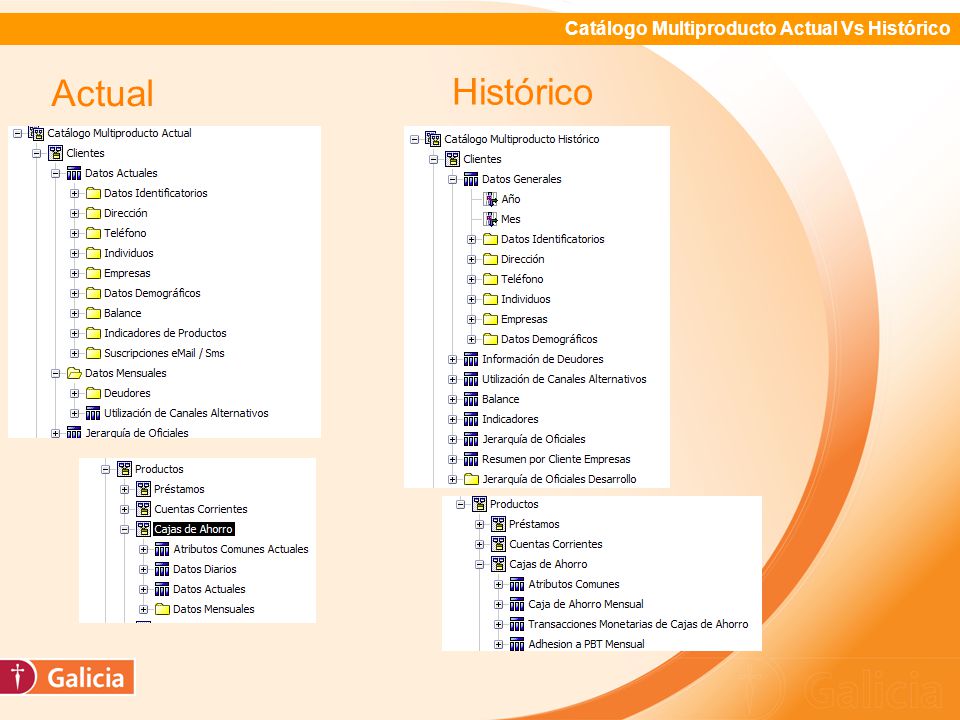Click the Datos Generales table icon
This screenshot has height=720, width=960.
(470, 179)
